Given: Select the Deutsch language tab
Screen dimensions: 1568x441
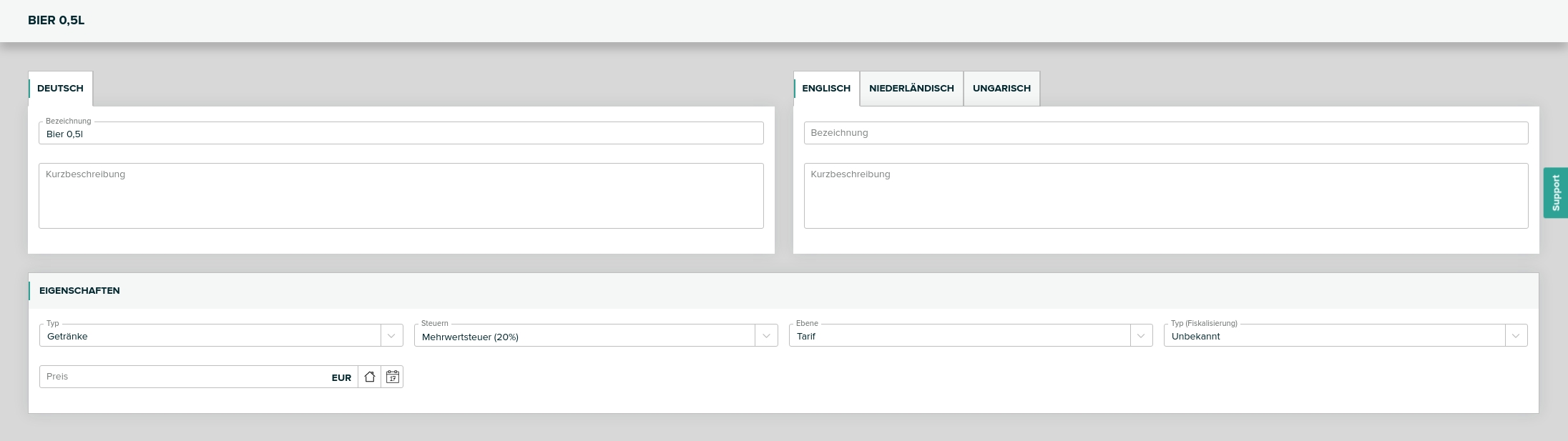Looking at the screenshot, I should click(x=60, y=89).
